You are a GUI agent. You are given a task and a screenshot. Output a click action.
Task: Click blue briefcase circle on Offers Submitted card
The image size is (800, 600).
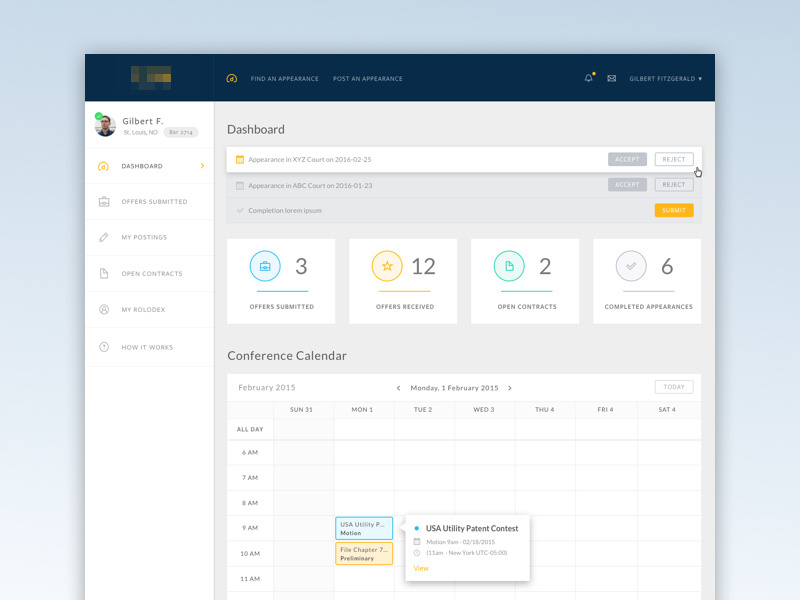pyautogui.click(x=265, y=266)
